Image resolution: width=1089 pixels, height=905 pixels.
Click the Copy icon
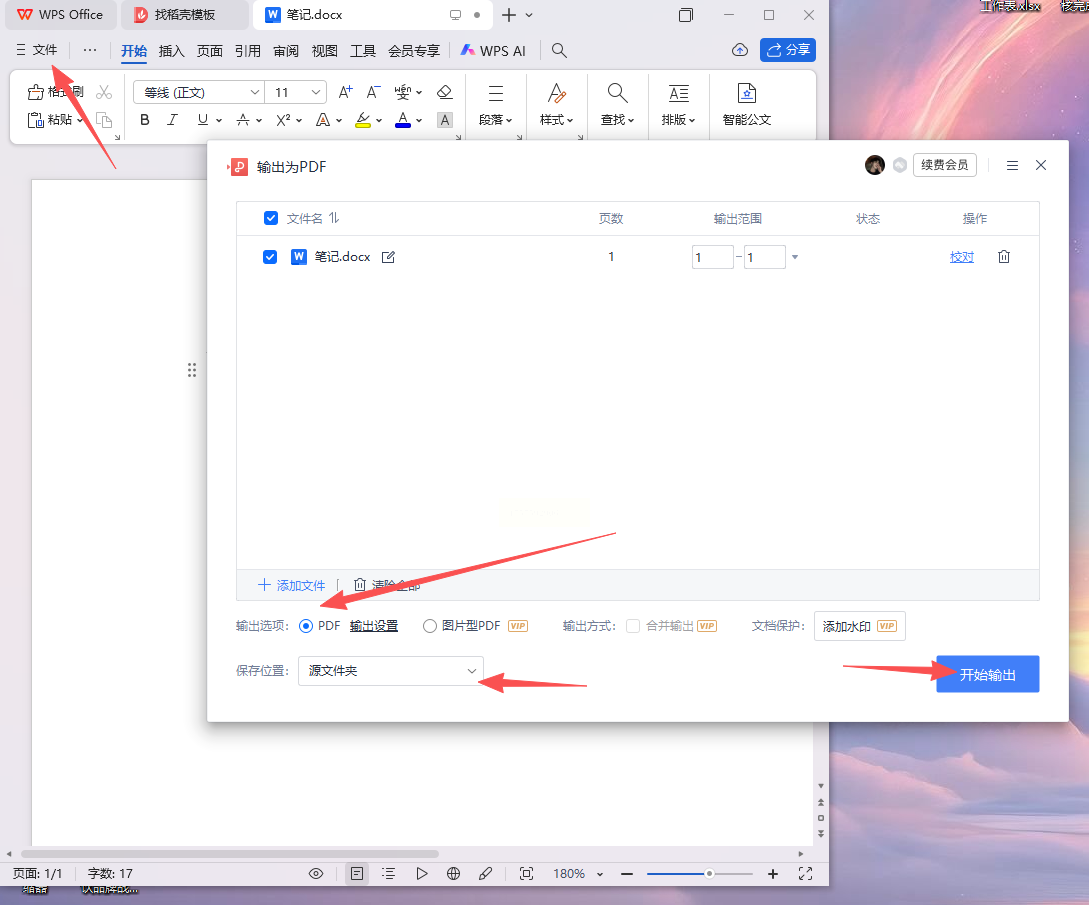point(104,120)
